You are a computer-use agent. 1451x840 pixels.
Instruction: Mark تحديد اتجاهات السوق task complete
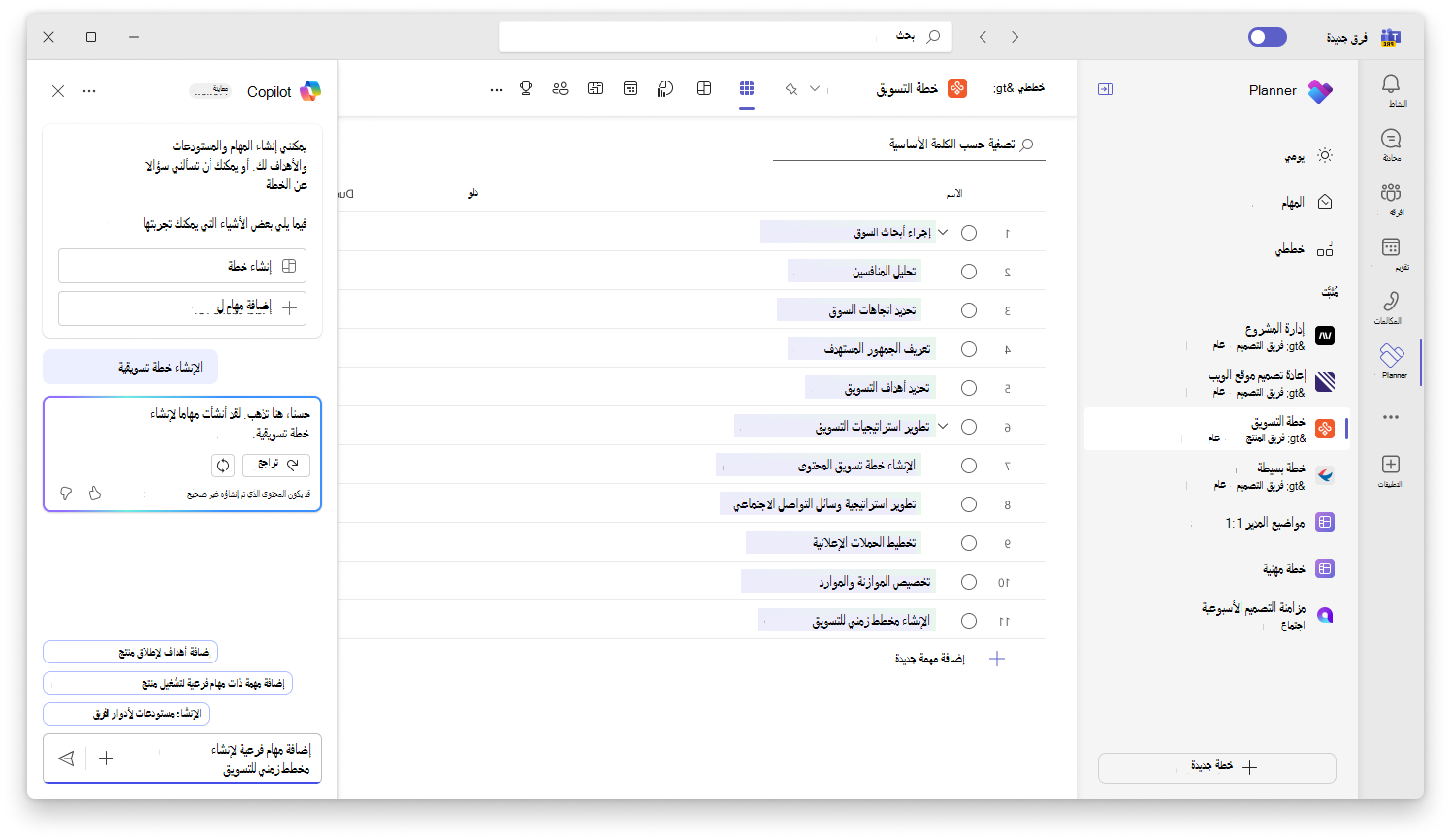tap(969, 310)
